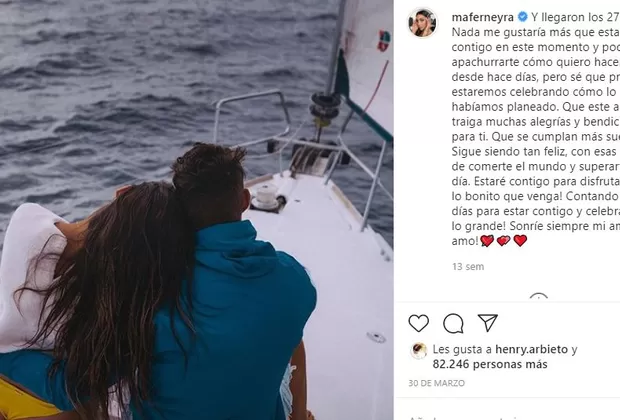620x420 pixels.
Task: Click the sailboat bow railing in photo
Action: 251,117
